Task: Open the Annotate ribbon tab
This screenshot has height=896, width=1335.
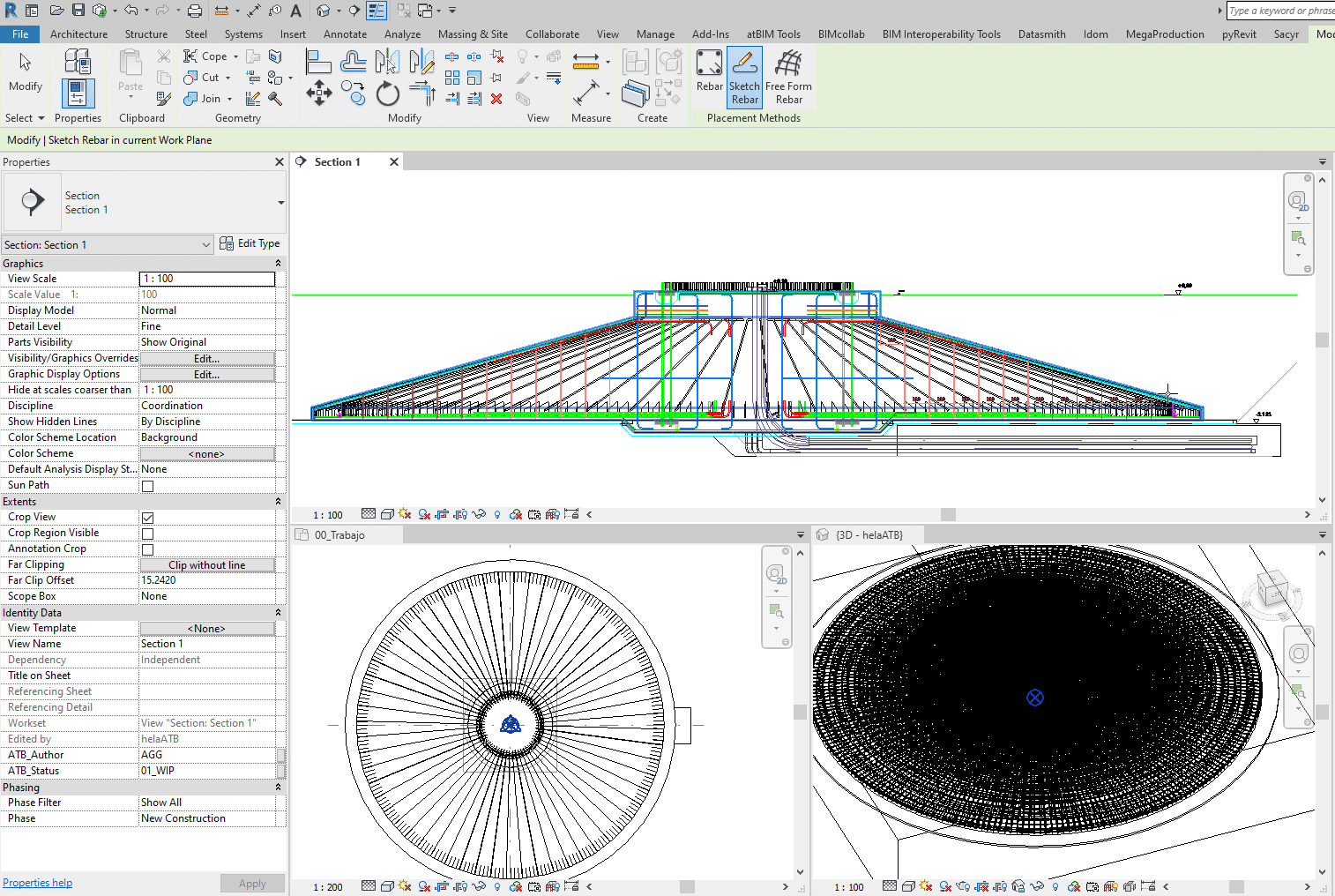Action: [345, 34]
